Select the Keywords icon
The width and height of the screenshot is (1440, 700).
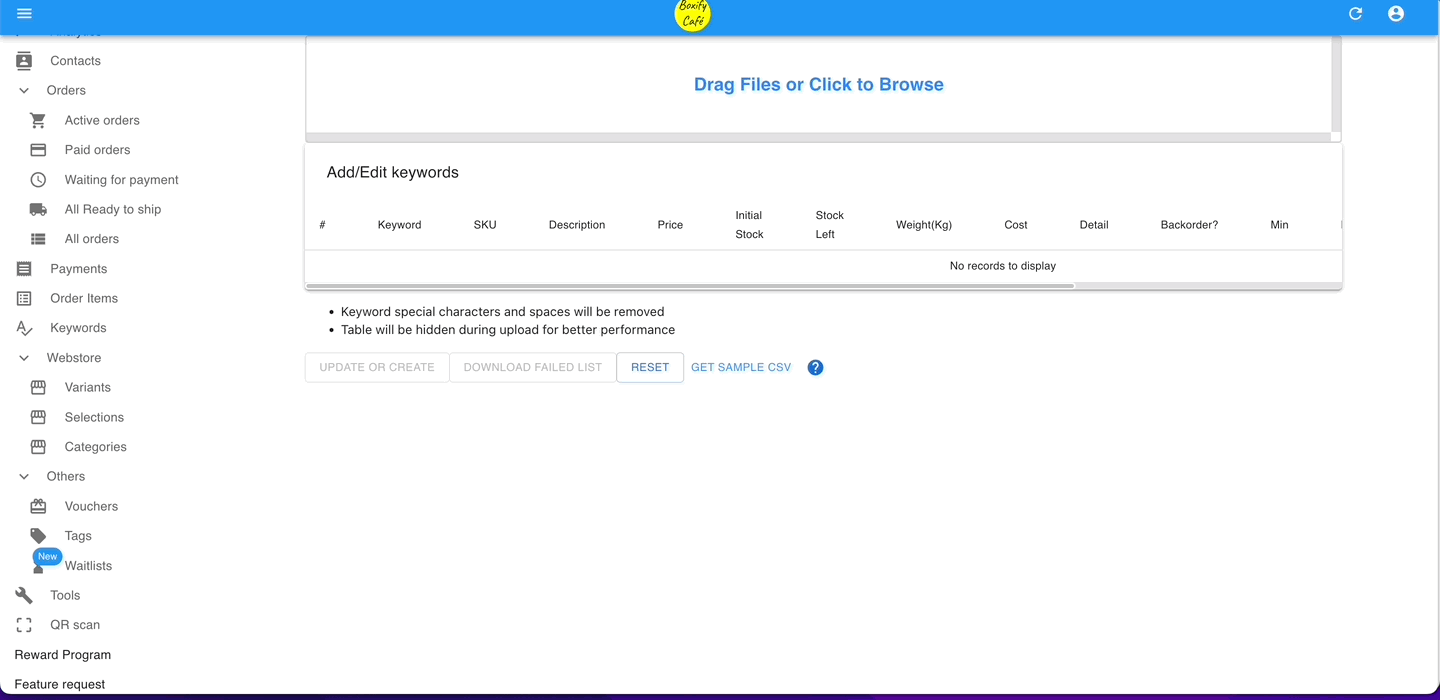[x=23, y=327]
